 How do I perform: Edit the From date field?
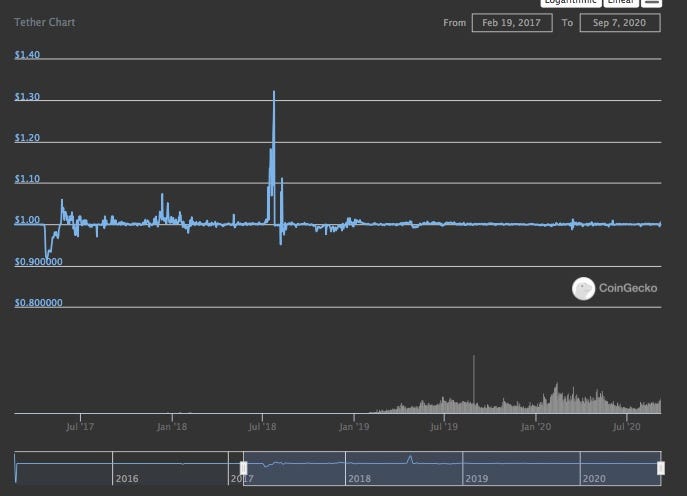point(512,23)
